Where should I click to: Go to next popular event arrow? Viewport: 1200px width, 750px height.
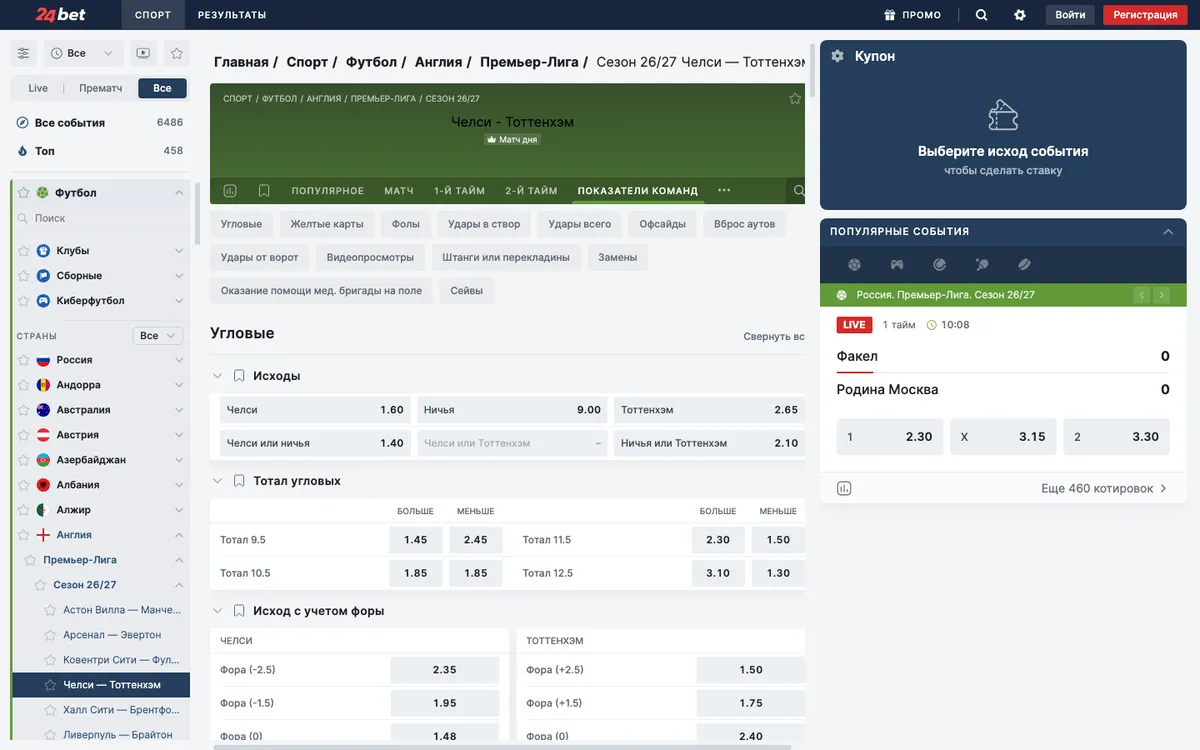1161,295
